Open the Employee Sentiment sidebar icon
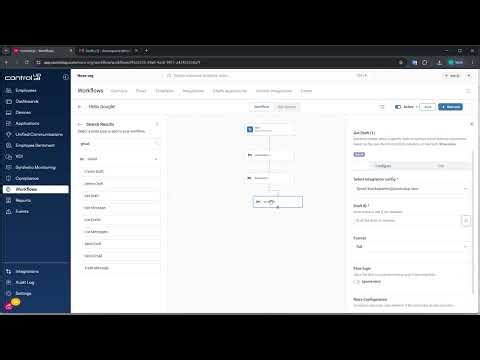Image resolution: width=480 pixels, height=360 pixels. coord(9,145)
